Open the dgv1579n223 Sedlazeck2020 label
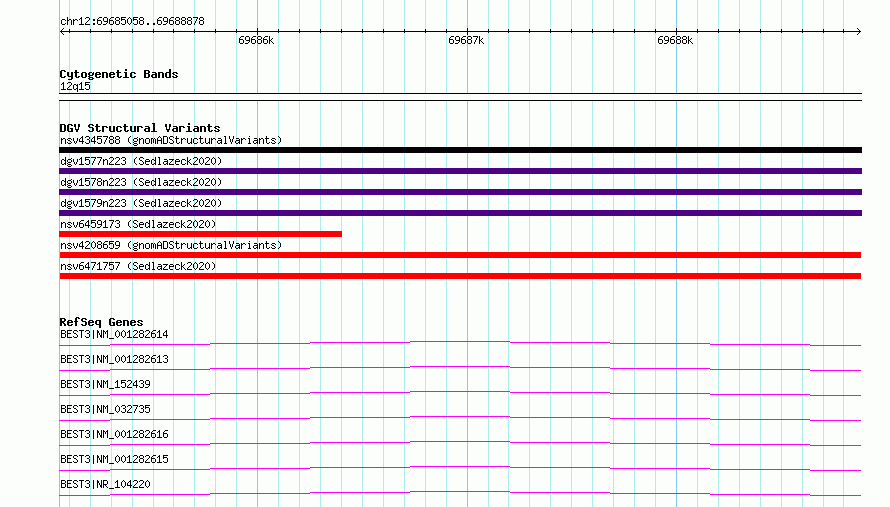 (141, 203)
